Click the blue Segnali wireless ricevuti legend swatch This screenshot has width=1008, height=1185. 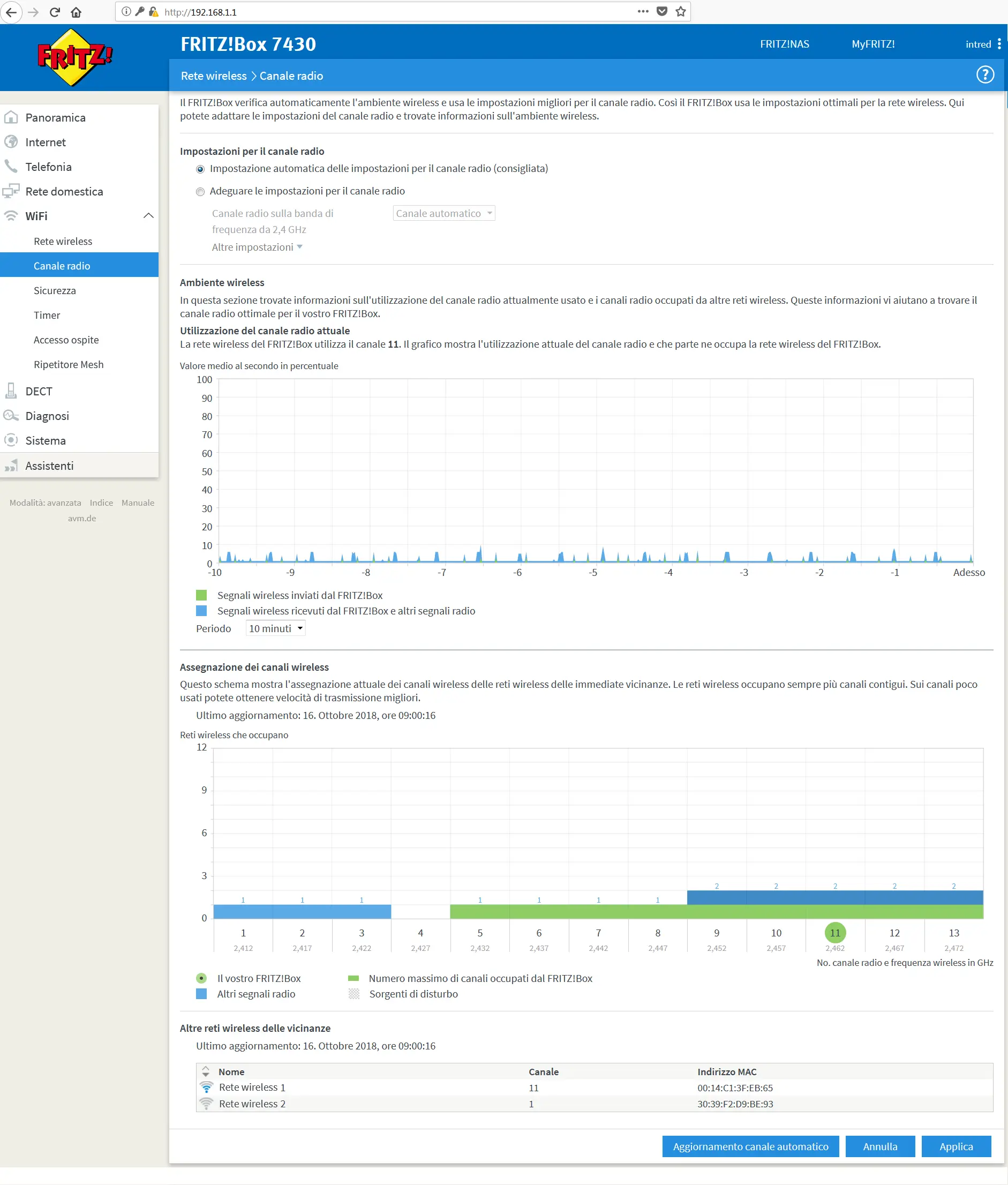pyautogui.click(x=201, y=611)
